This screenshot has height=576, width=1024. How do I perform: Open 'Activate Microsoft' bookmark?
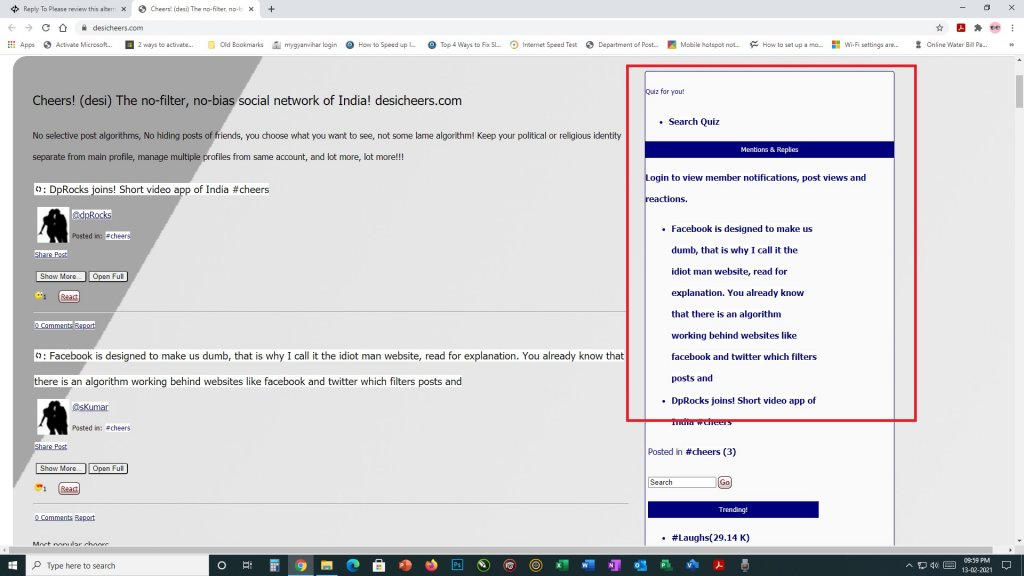coord(78,44)
